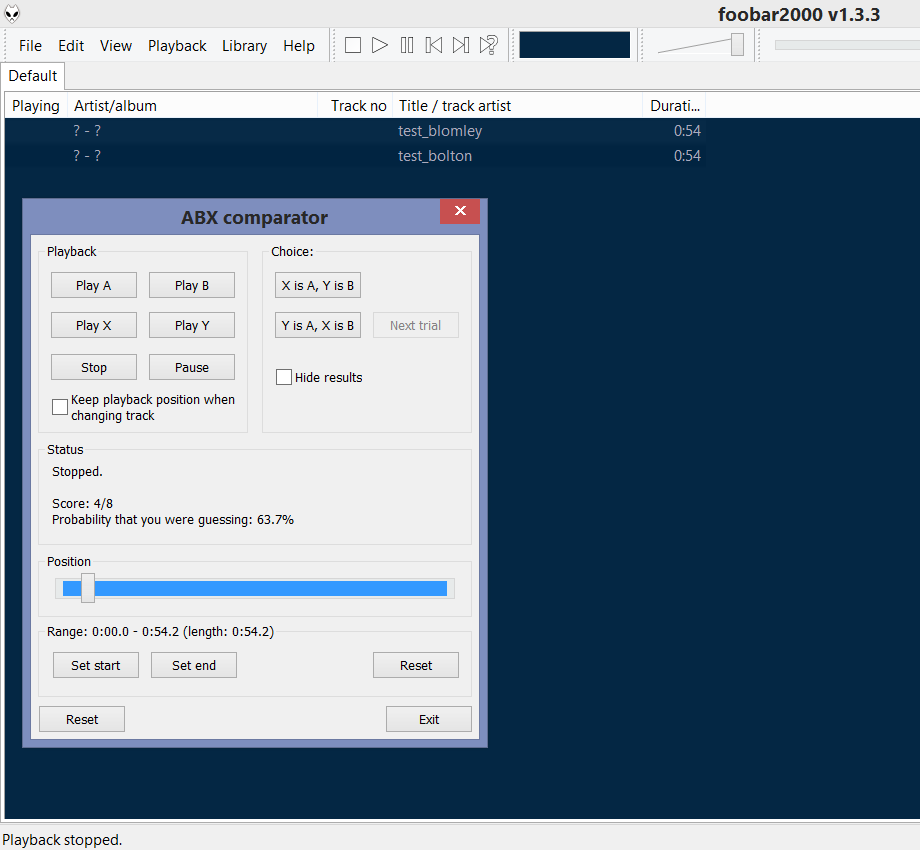The width and height of the screenshot is (920, 850).
Task: Click the Duration column header
Action: pyautogui.click(x=674, y=106)
